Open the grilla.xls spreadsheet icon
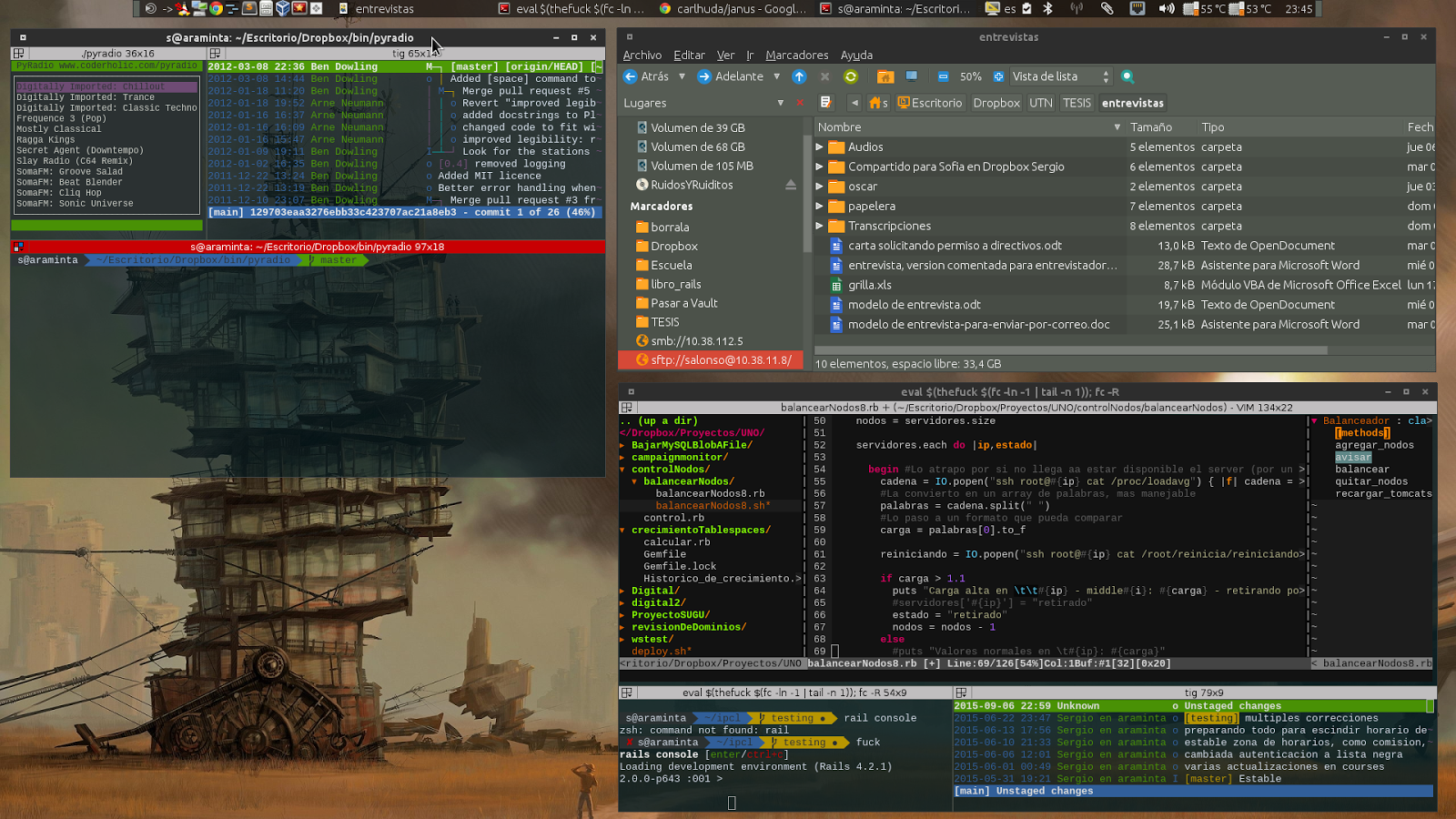Viewport: 1456px width, 819px height. click(836, 285)
